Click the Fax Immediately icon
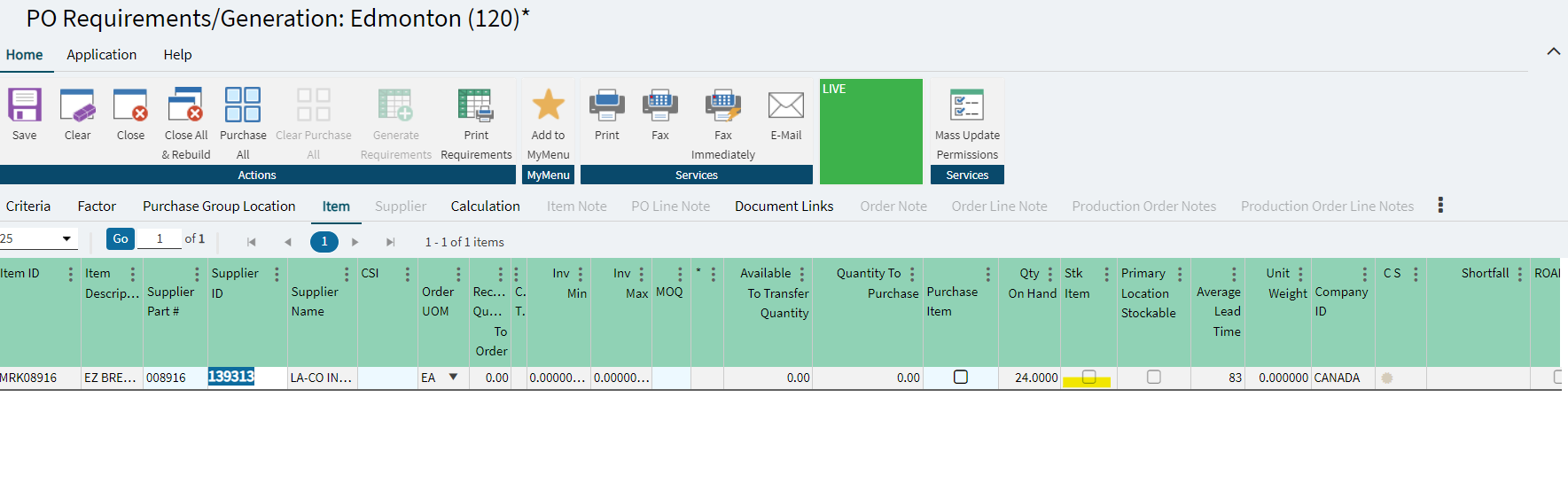This screenshot has width=1568, height=491. [x=723, y=105]
